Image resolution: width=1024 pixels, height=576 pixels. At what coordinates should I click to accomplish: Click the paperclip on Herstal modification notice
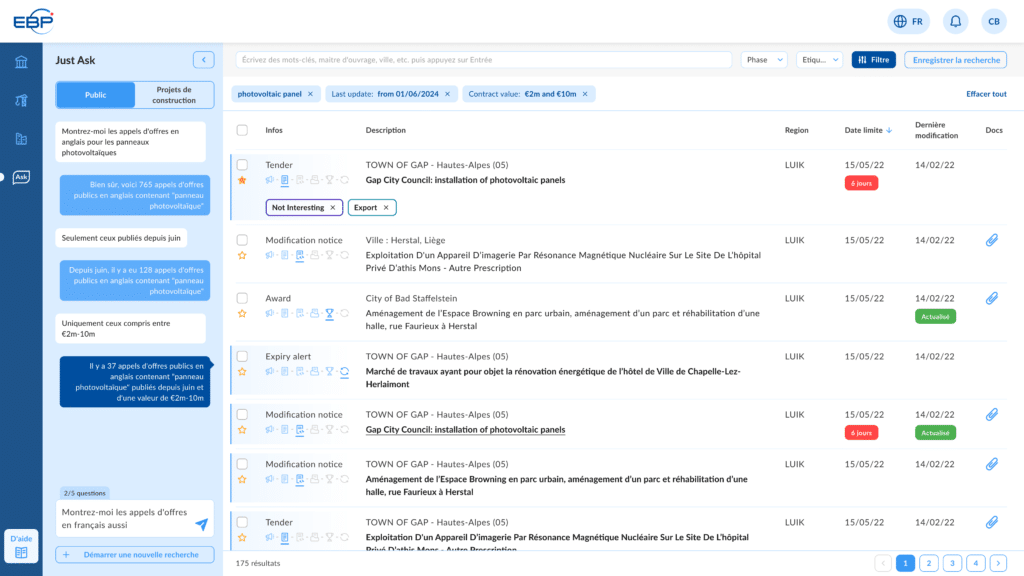tap(992, 240)
